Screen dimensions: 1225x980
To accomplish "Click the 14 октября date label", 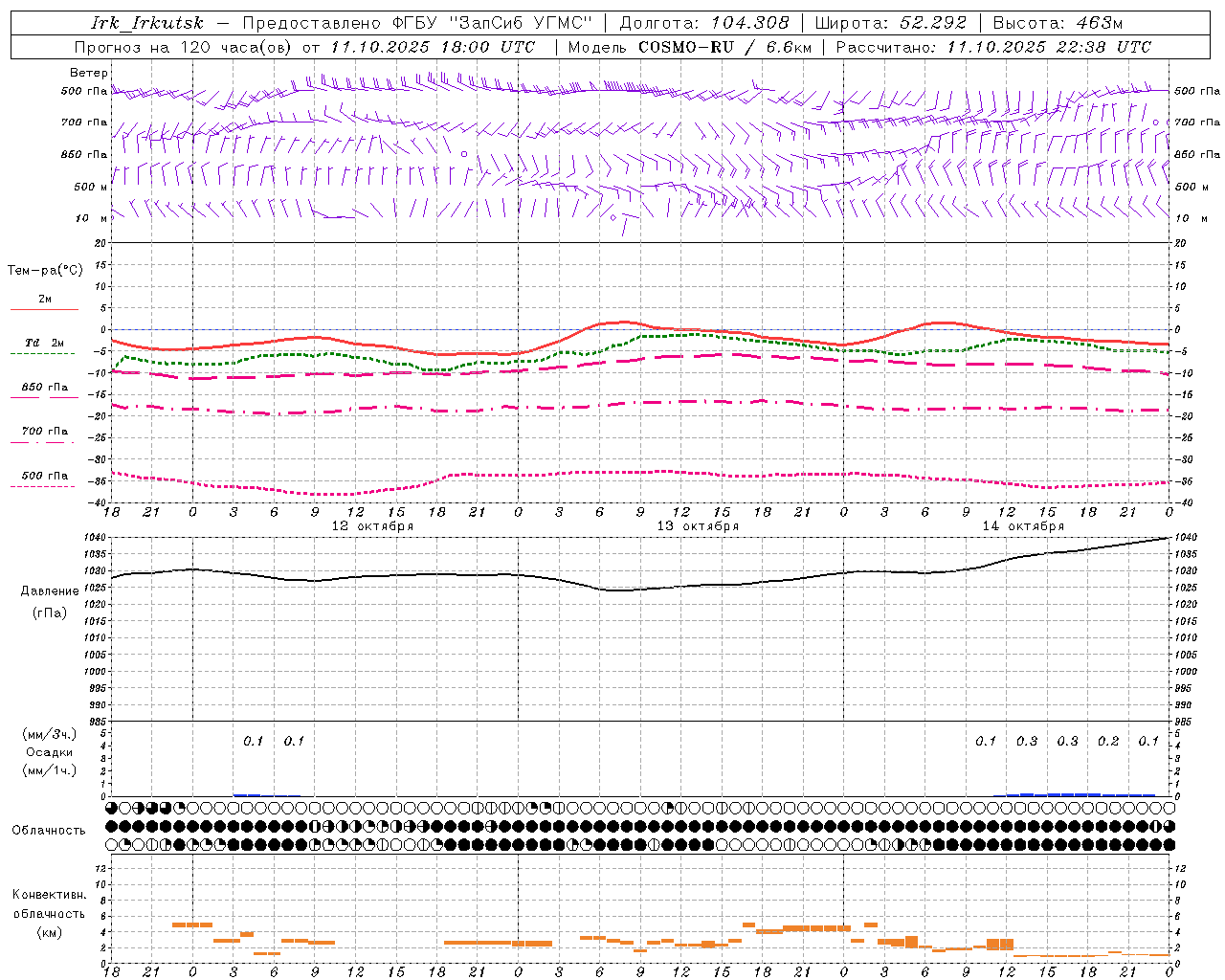I will pos(1023,526).
